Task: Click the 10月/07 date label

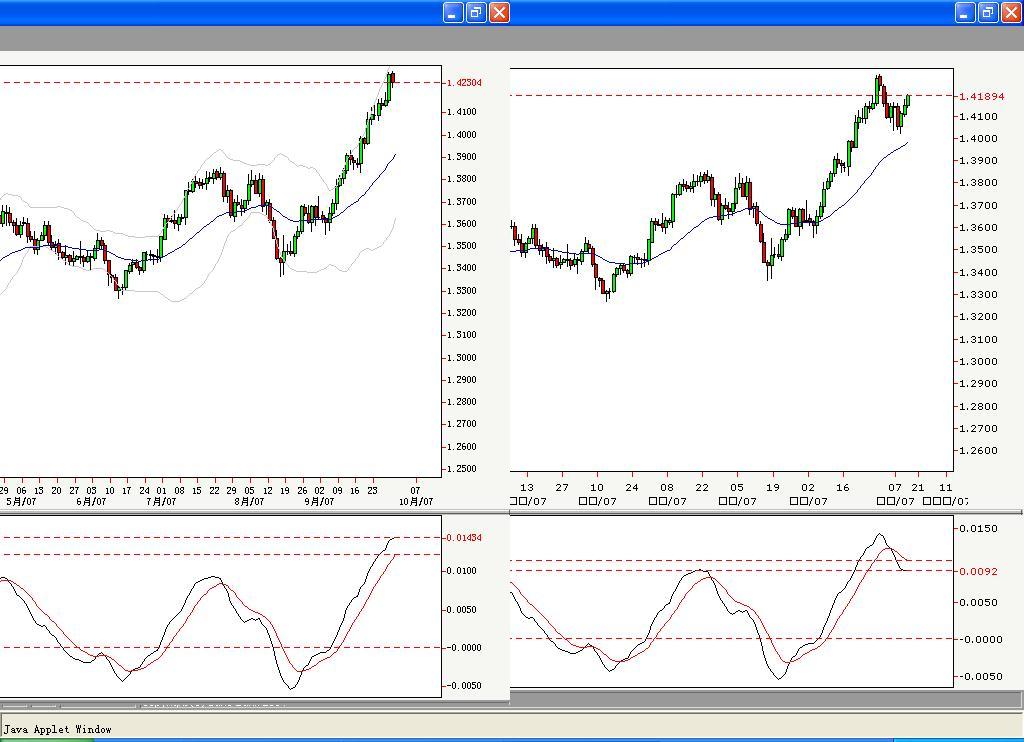Action: tap(416, 502)
